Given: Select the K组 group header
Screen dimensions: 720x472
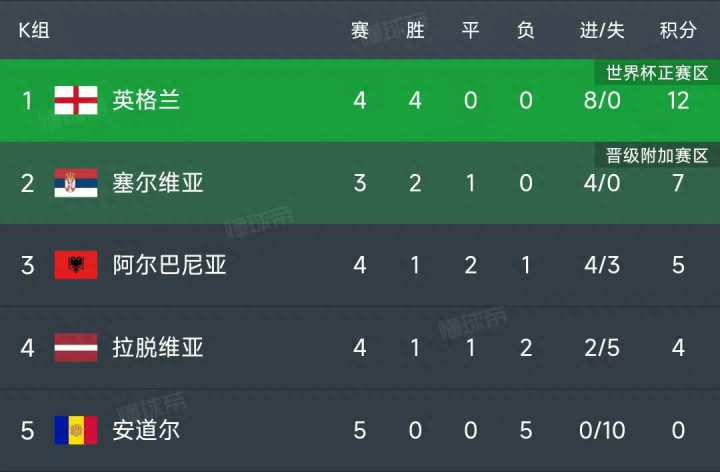Looking at the screenshot, I should (34, 31).
